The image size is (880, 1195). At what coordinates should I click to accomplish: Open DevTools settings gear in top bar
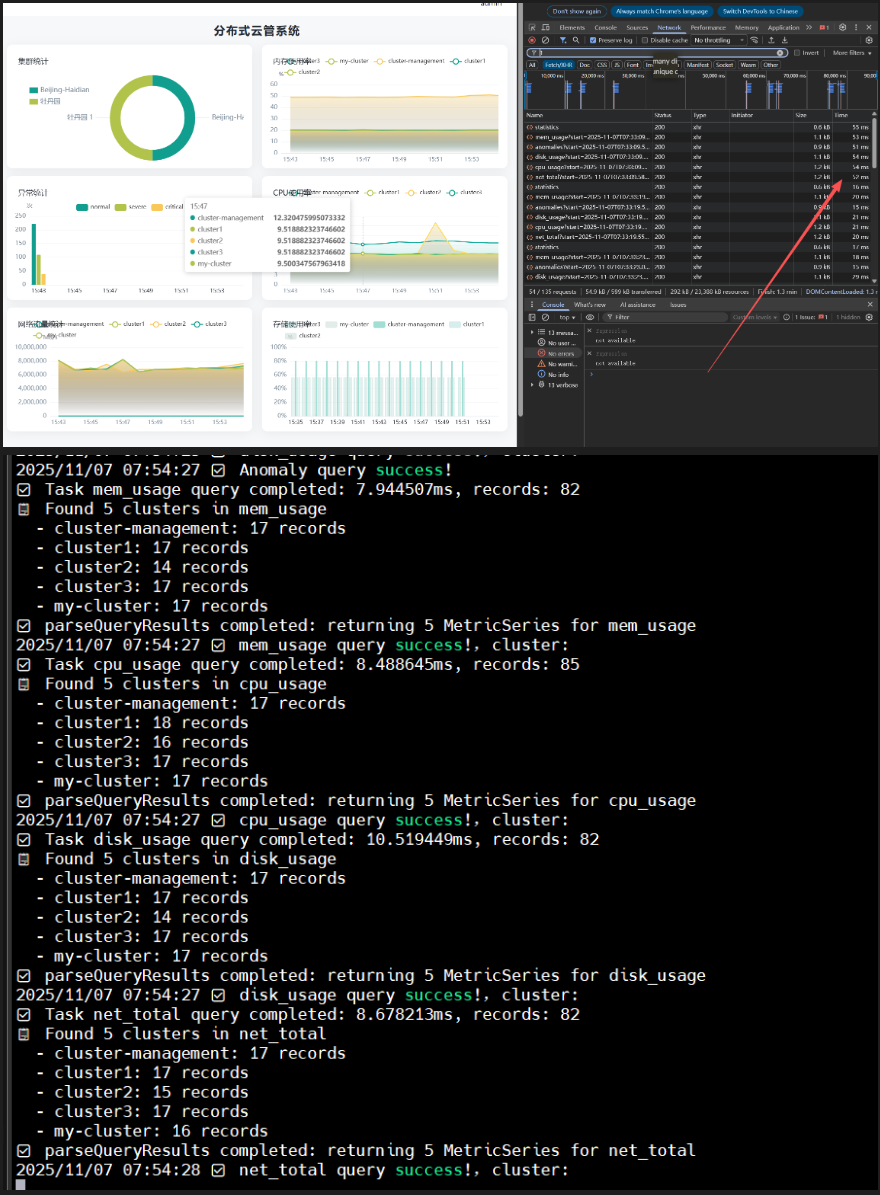pyautogui.click(x=843, y=27)
